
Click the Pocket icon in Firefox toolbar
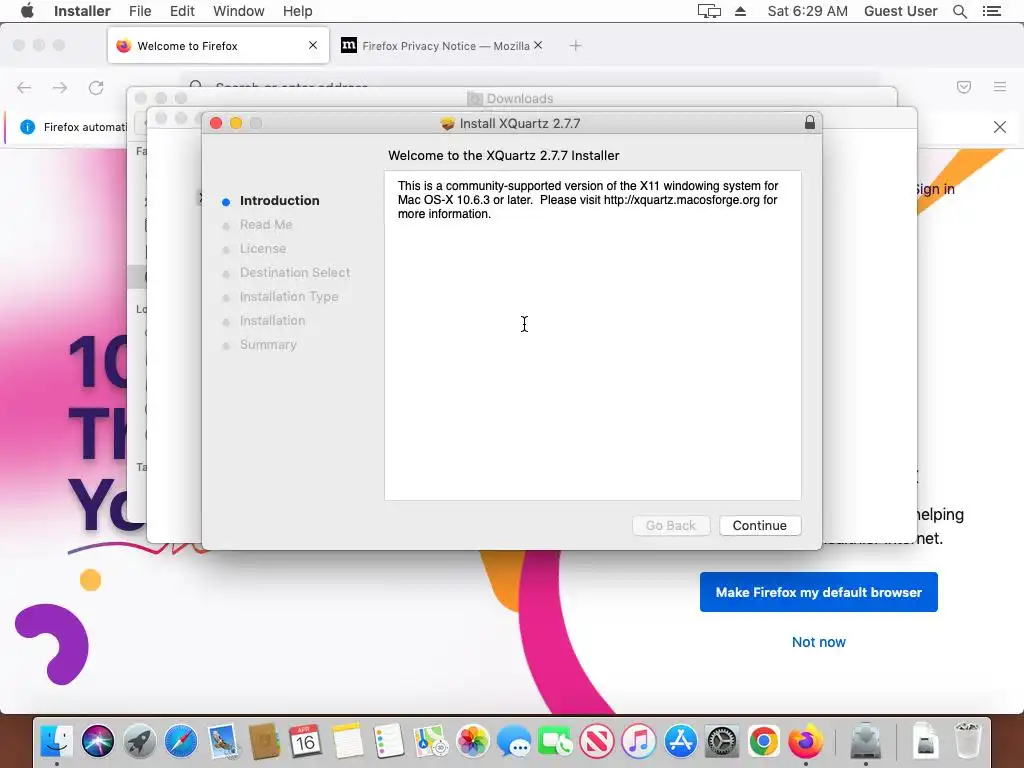[x=964, y=87]
